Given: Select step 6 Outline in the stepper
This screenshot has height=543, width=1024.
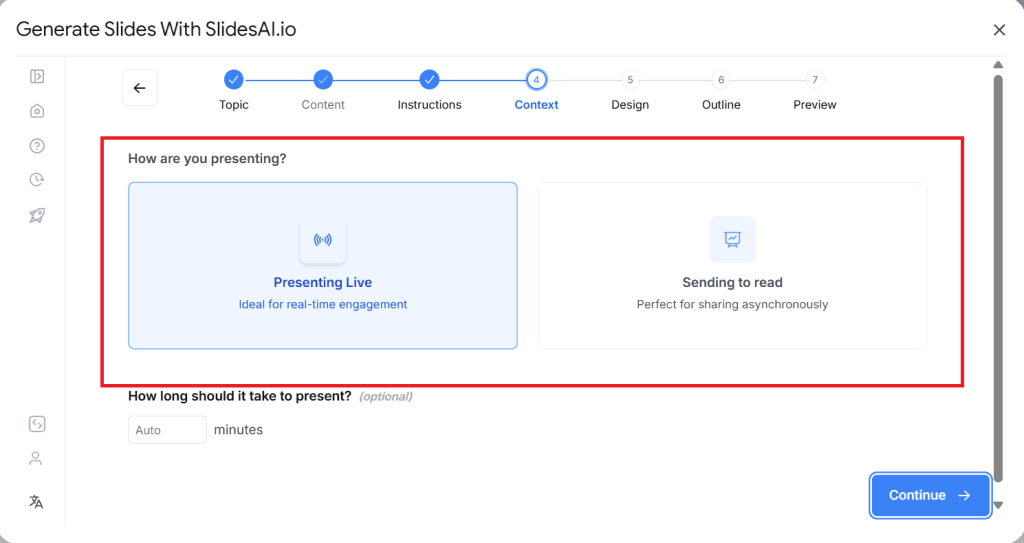Looking at the screenshot, I should click(721, 80).
